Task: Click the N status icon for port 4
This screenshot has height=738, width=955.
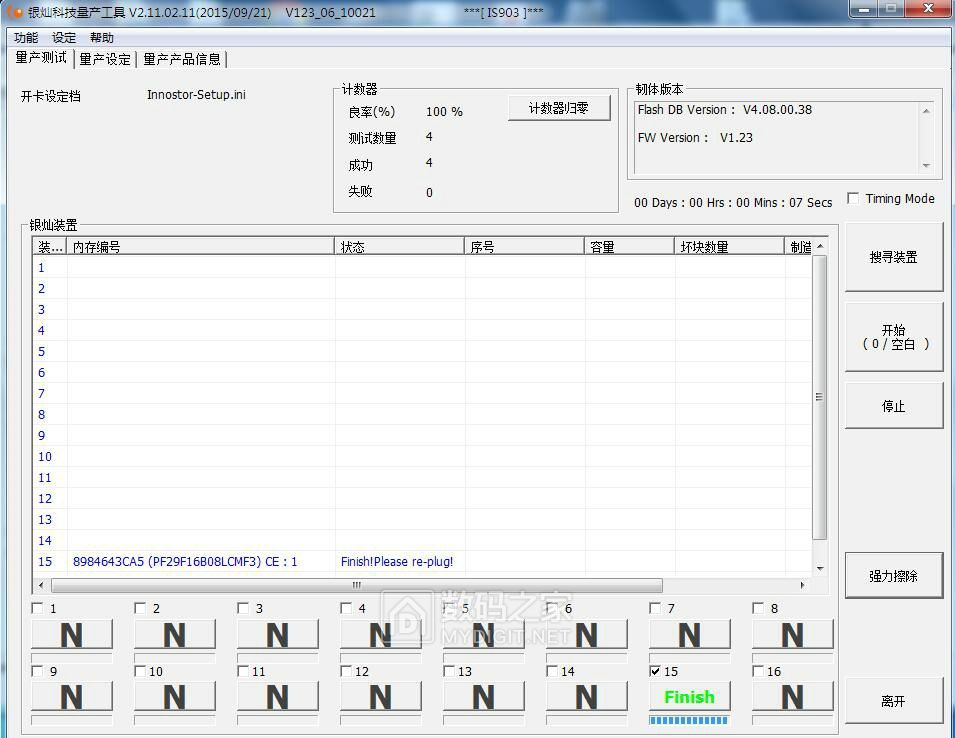Action: pos(380,634)
